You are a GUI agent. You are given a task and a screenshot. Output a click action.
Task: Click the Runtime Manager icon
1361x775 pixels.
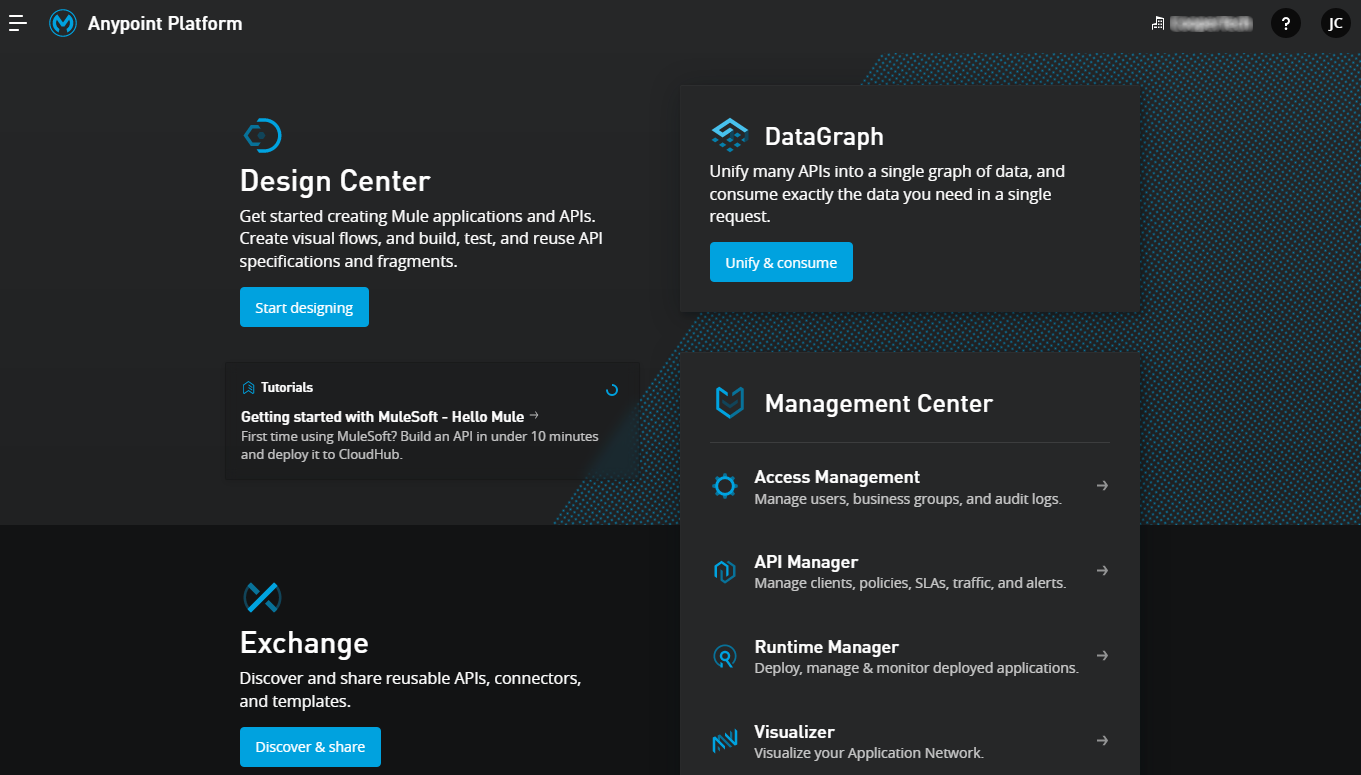(x=724, y=656)
